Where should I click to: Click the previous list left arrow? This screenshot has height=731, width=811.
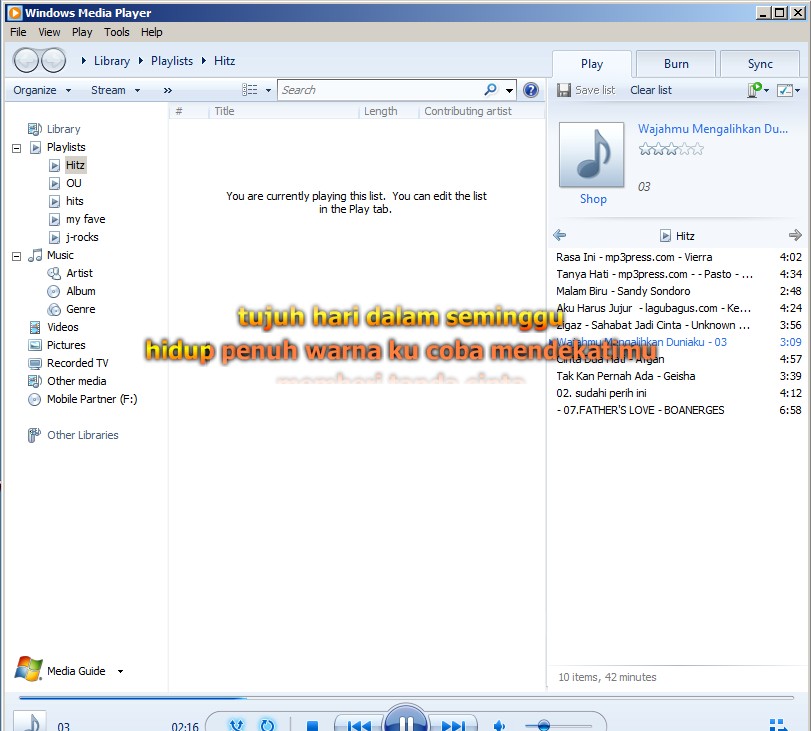pyautogui.click(x=559, y=235)
